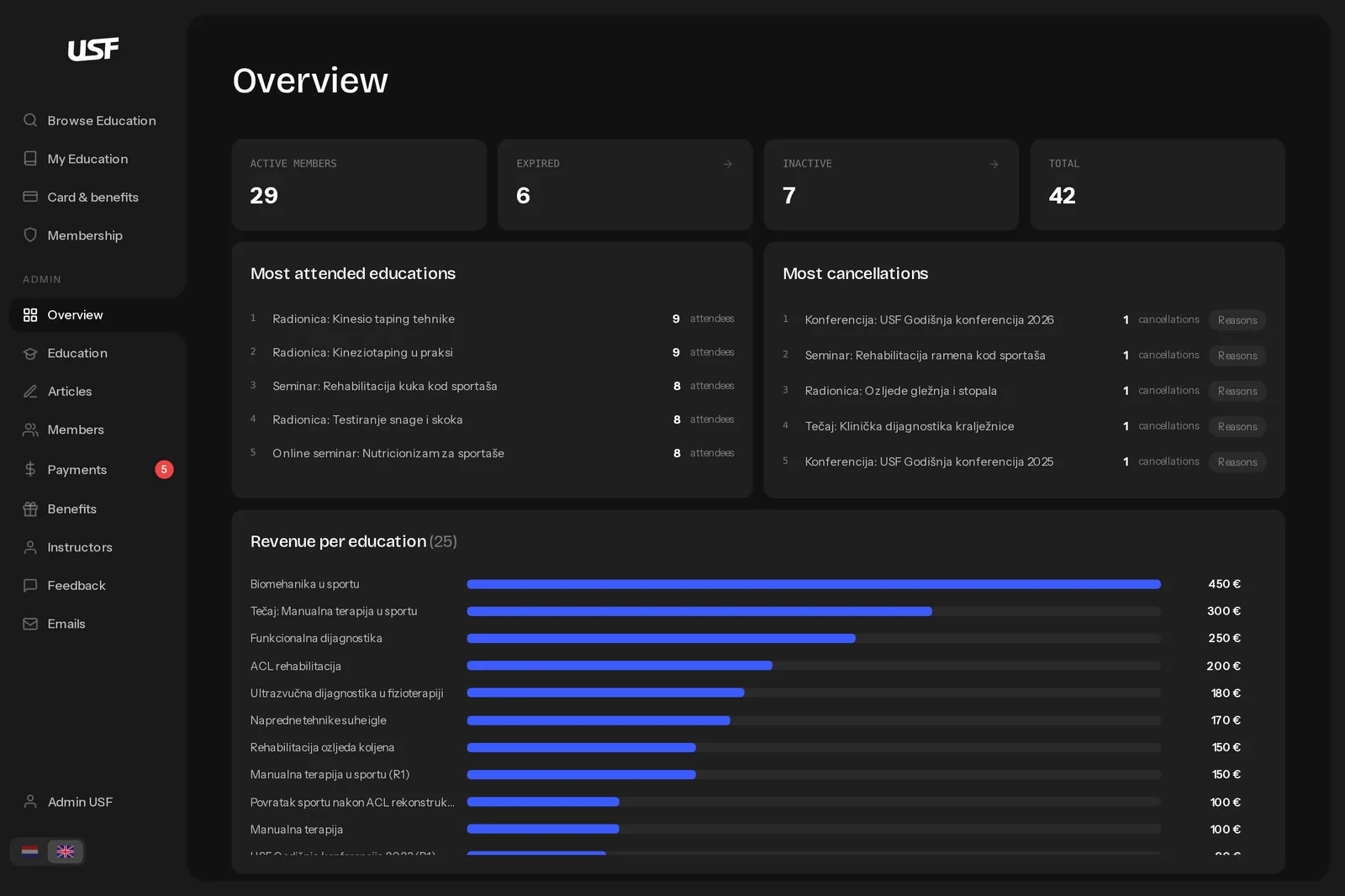Click the Articles pen icon
Viewport: 1345px width, 896px height.
click(x=30, y=392)
